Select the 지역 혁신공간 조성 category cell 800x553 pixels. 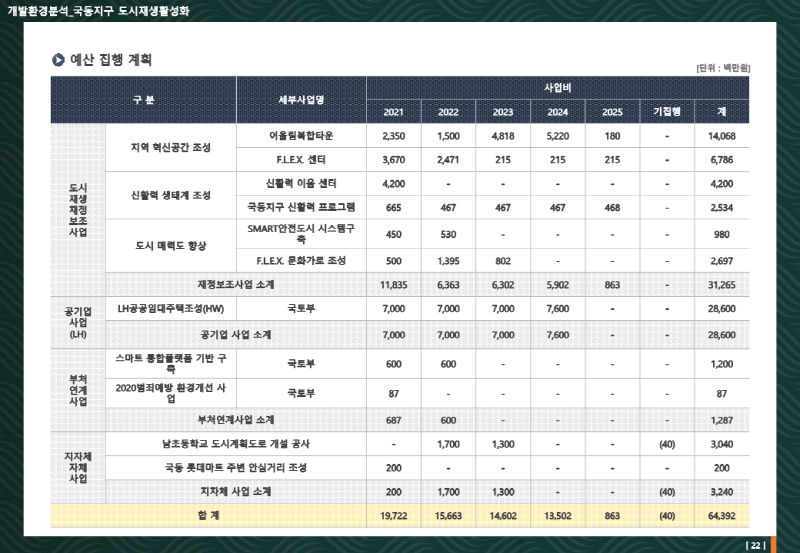click(171, 147)
